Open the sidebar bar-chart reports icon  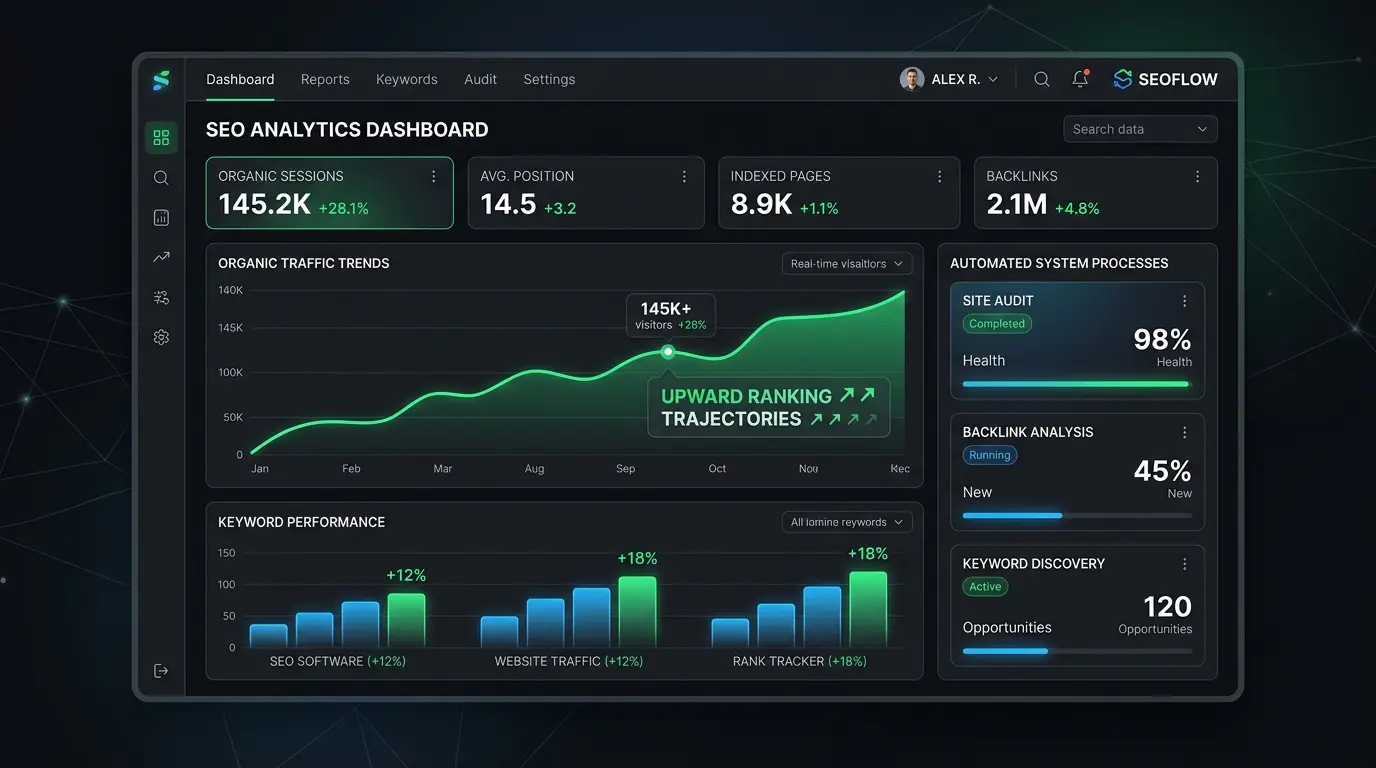tap(161, 217)
